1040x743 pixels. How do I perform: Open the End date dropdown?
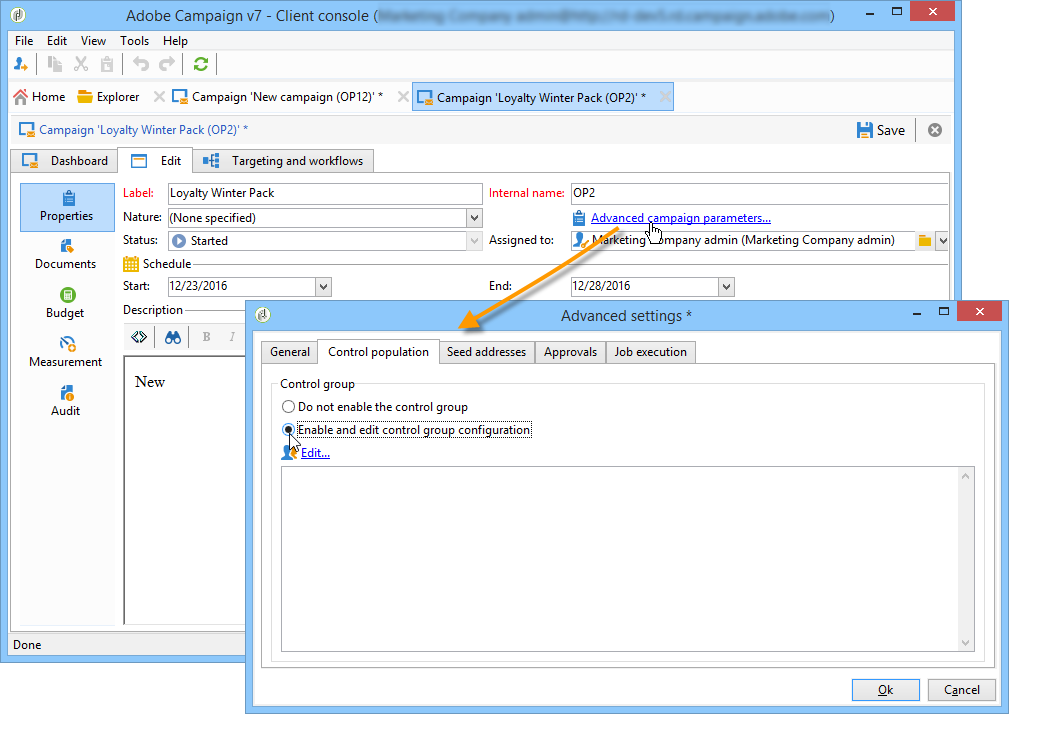click(726, 287)
